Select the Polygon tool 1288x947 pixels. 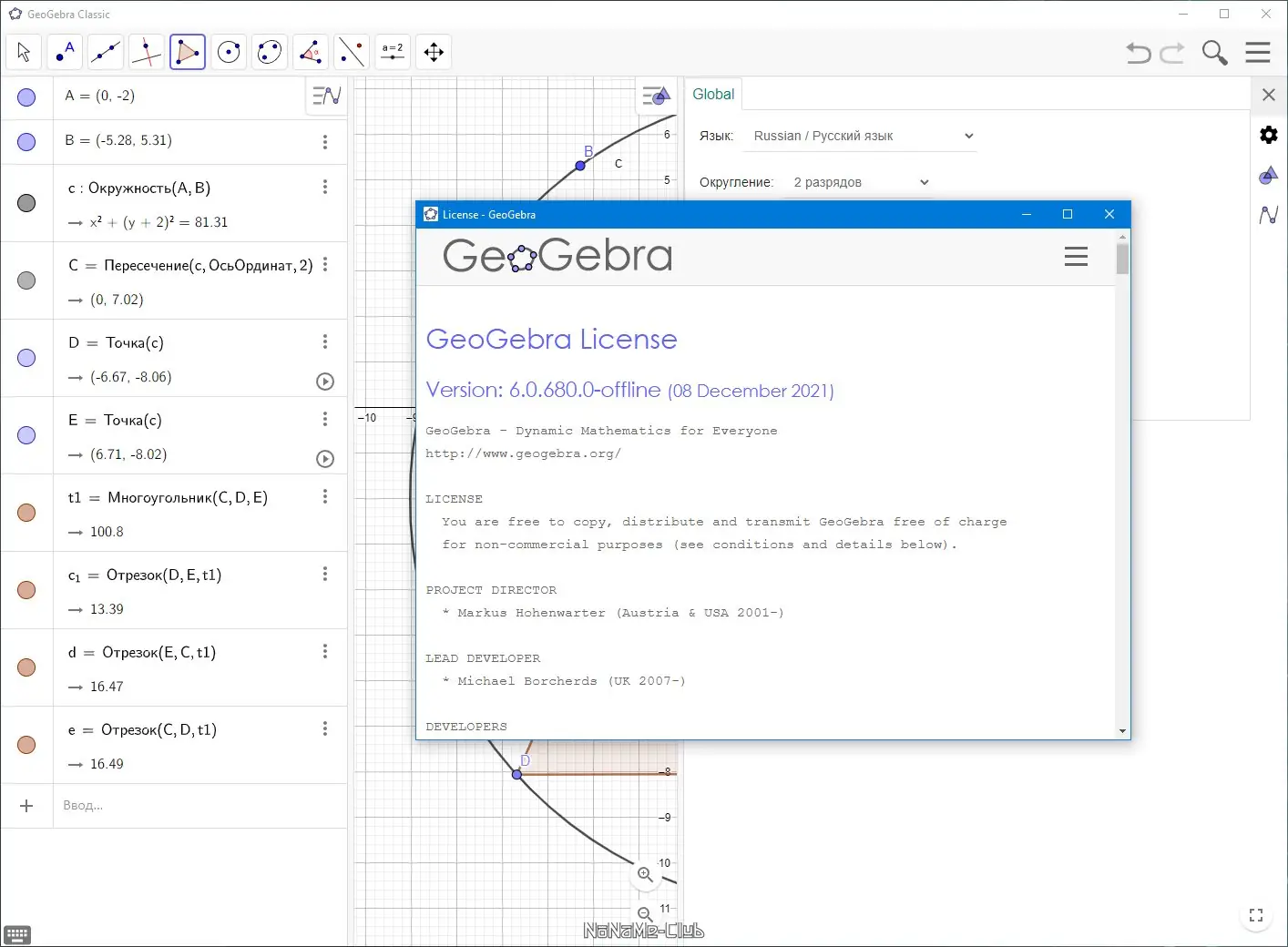tap(188, 52)
